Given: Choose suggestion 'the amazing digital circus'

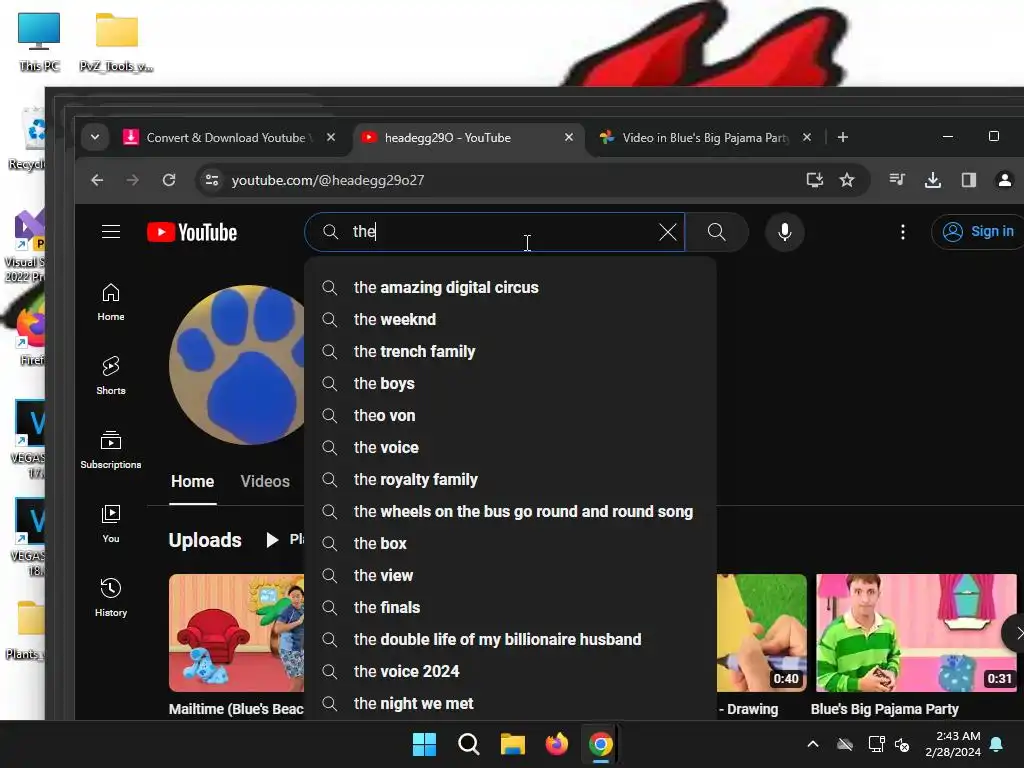Looking at the screenshot, I should coord(511,287).
